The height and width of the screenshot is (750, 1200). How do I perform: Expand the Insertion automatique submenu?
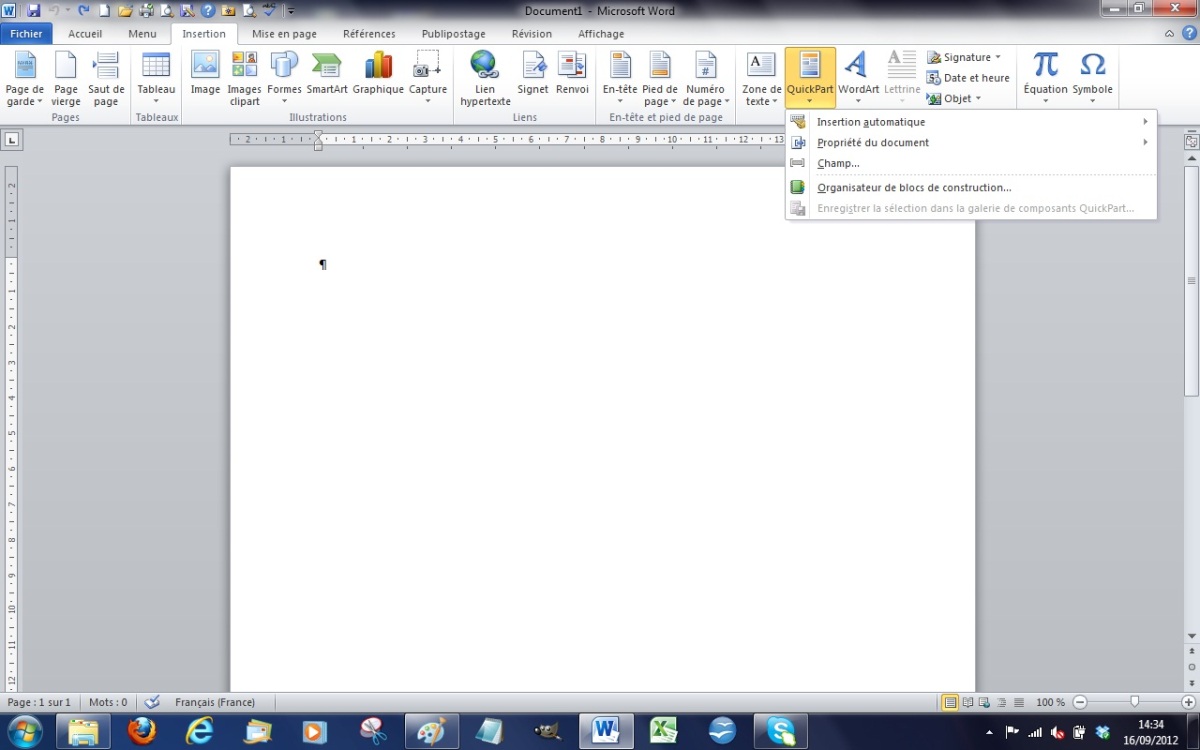971,122
